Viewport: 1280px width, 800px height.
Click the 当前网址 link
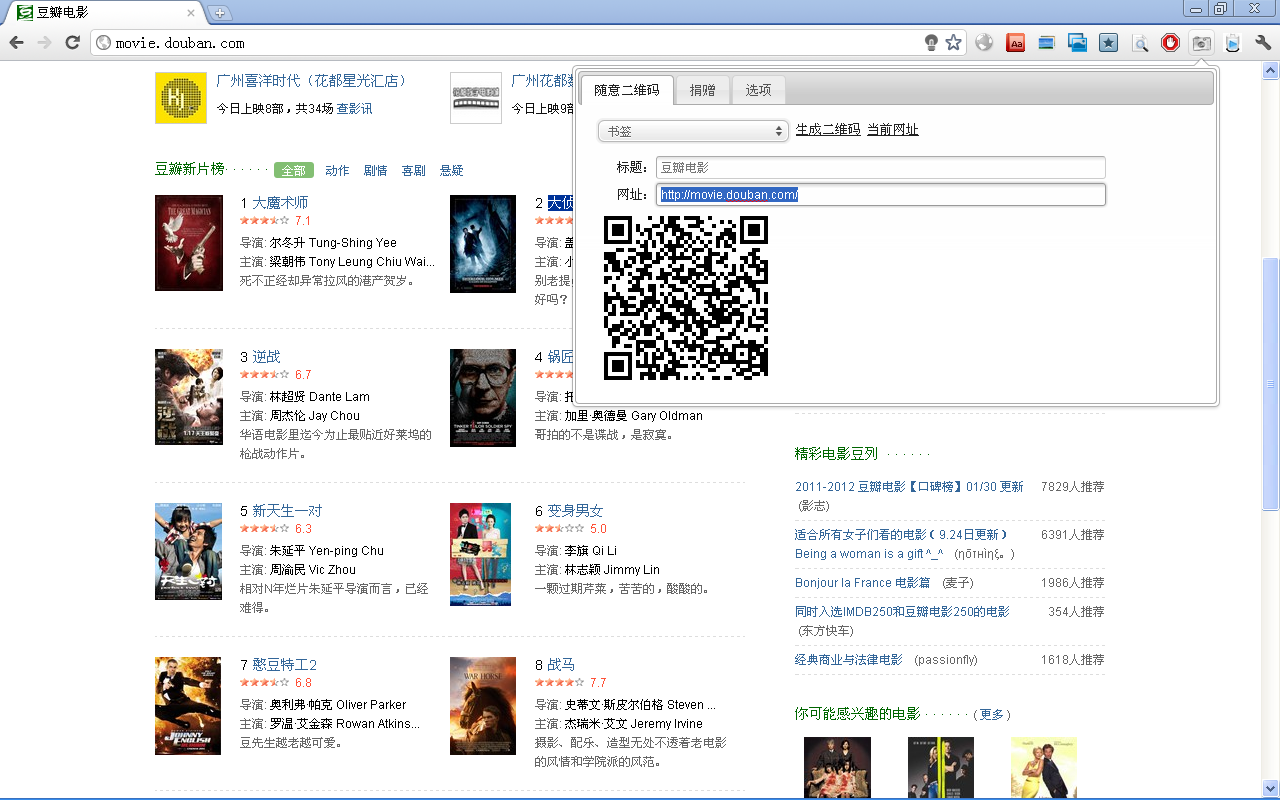pos(893,130)
